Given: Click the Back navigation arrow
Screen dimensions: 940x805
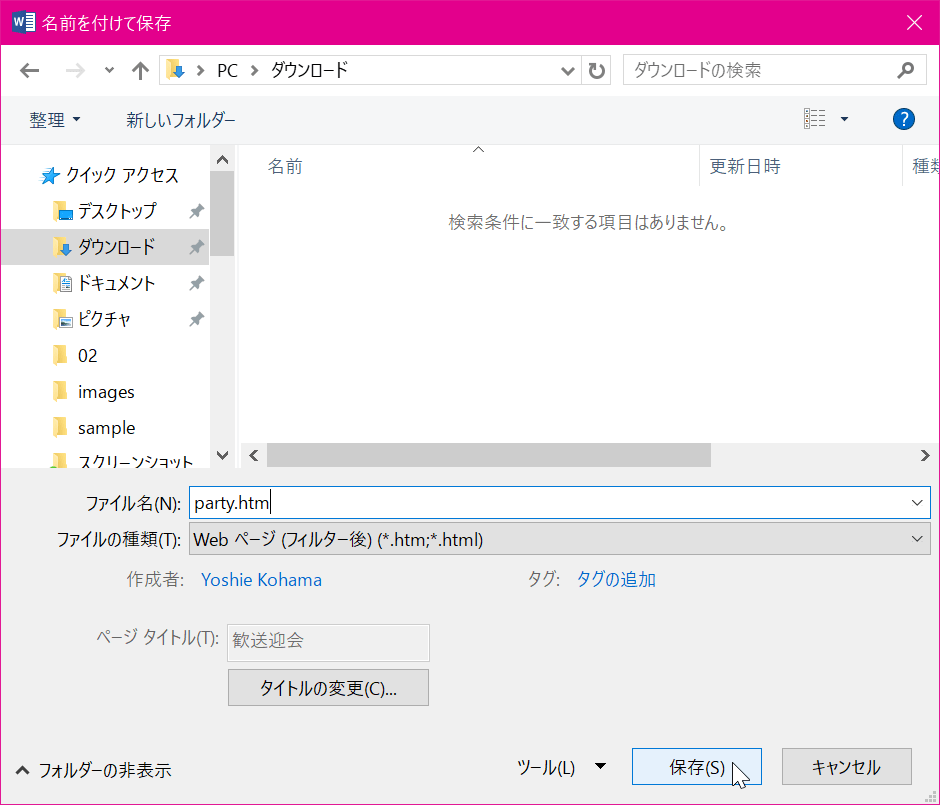Looking at the screenshot, I should (29, 71).
